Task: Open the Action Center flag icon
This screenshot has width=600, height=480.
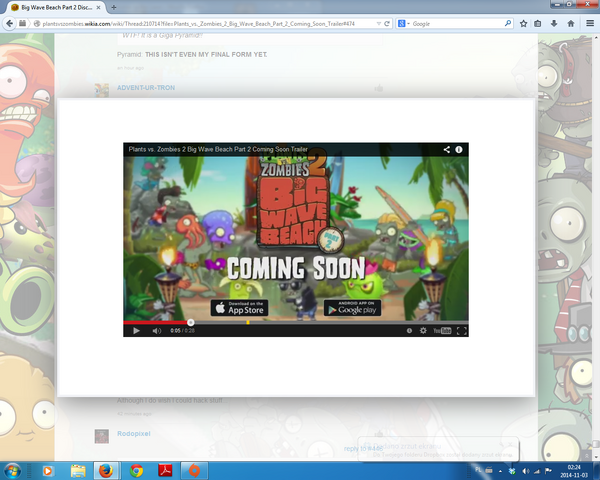Action: pos(548,471)
